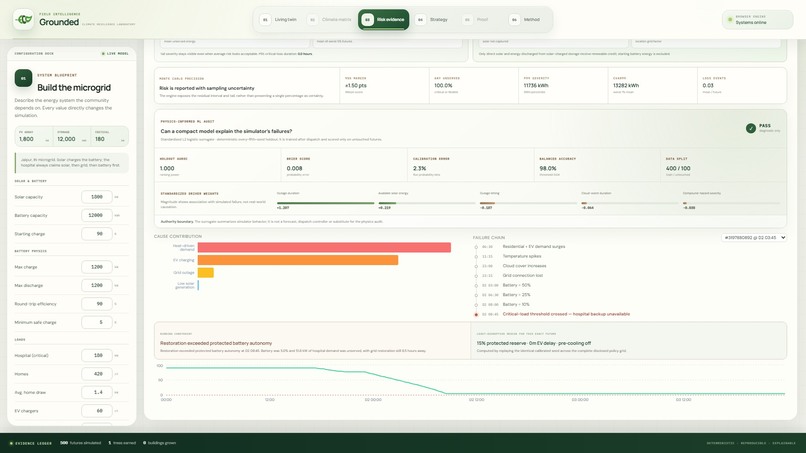This screenshot has width=806, height=453.
Task: Click the Grid outage yellow bar
Action: tap(206, 273)
